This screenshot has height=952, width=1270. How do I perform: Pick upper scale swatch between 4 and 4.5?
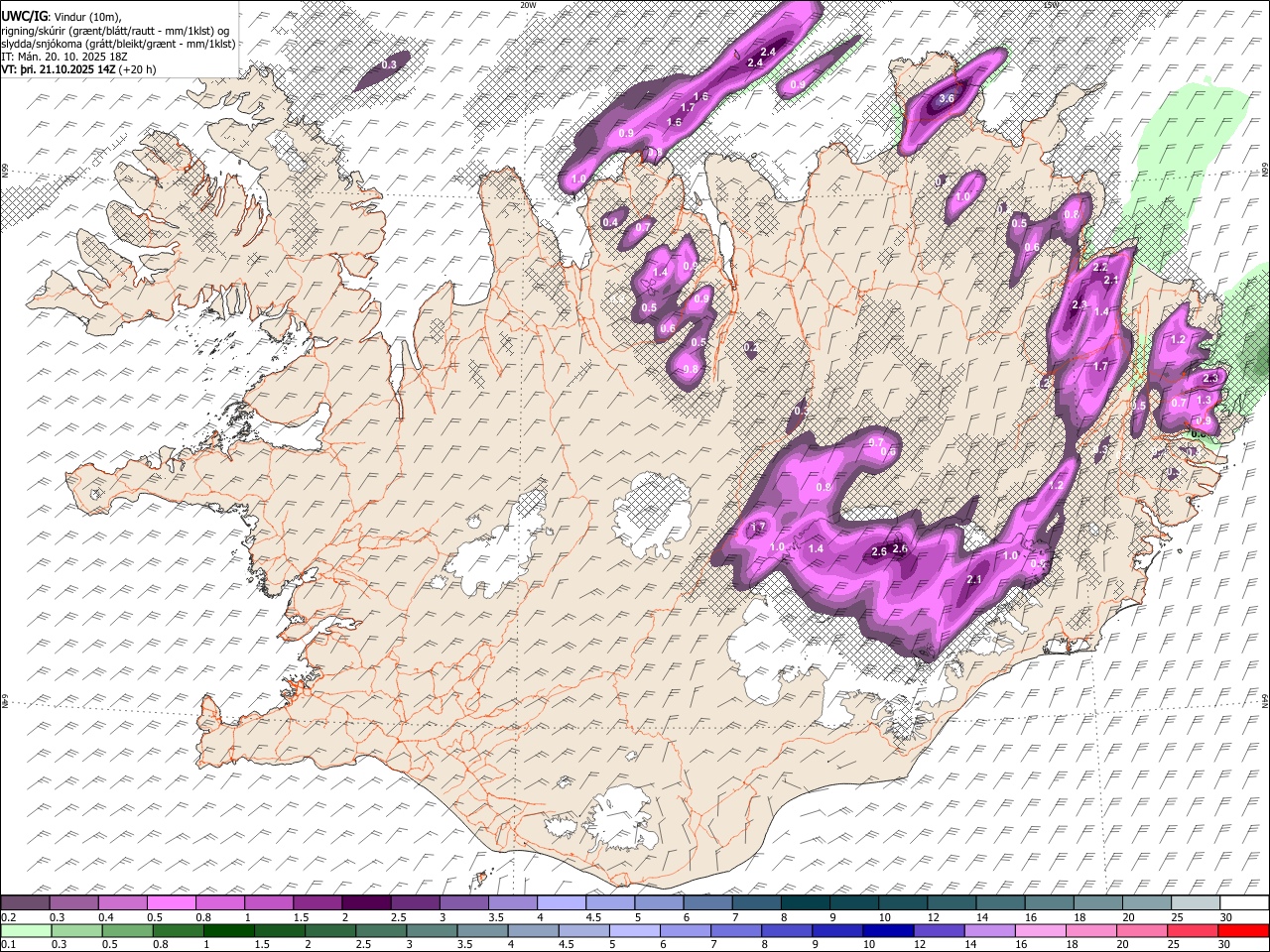(x=561, y=902)
